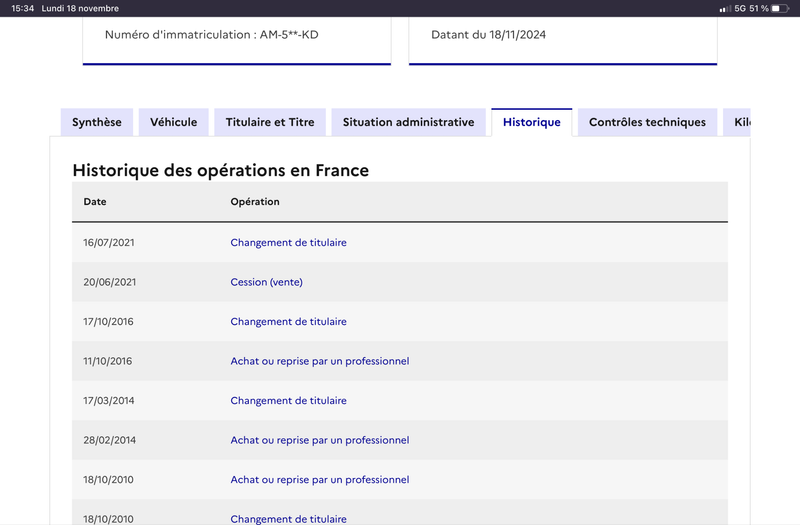This screenshot has width=800, height=525.
Task: Select the date 16/07/2021
Action: pyautogui.click(x=109, y=243)
